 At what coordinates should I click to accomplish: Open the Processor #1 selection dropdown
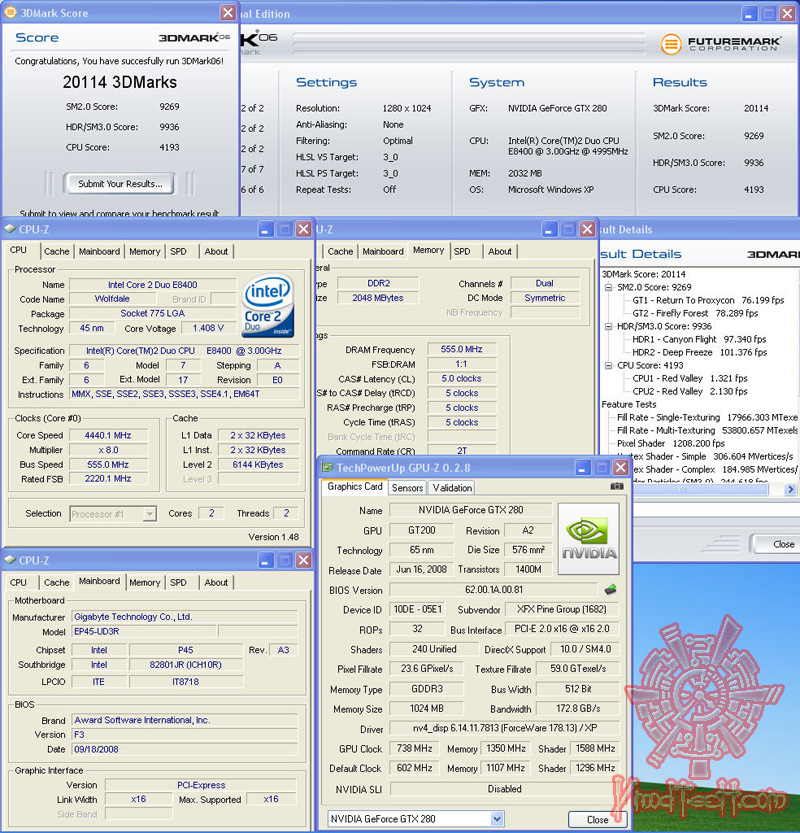150,514
